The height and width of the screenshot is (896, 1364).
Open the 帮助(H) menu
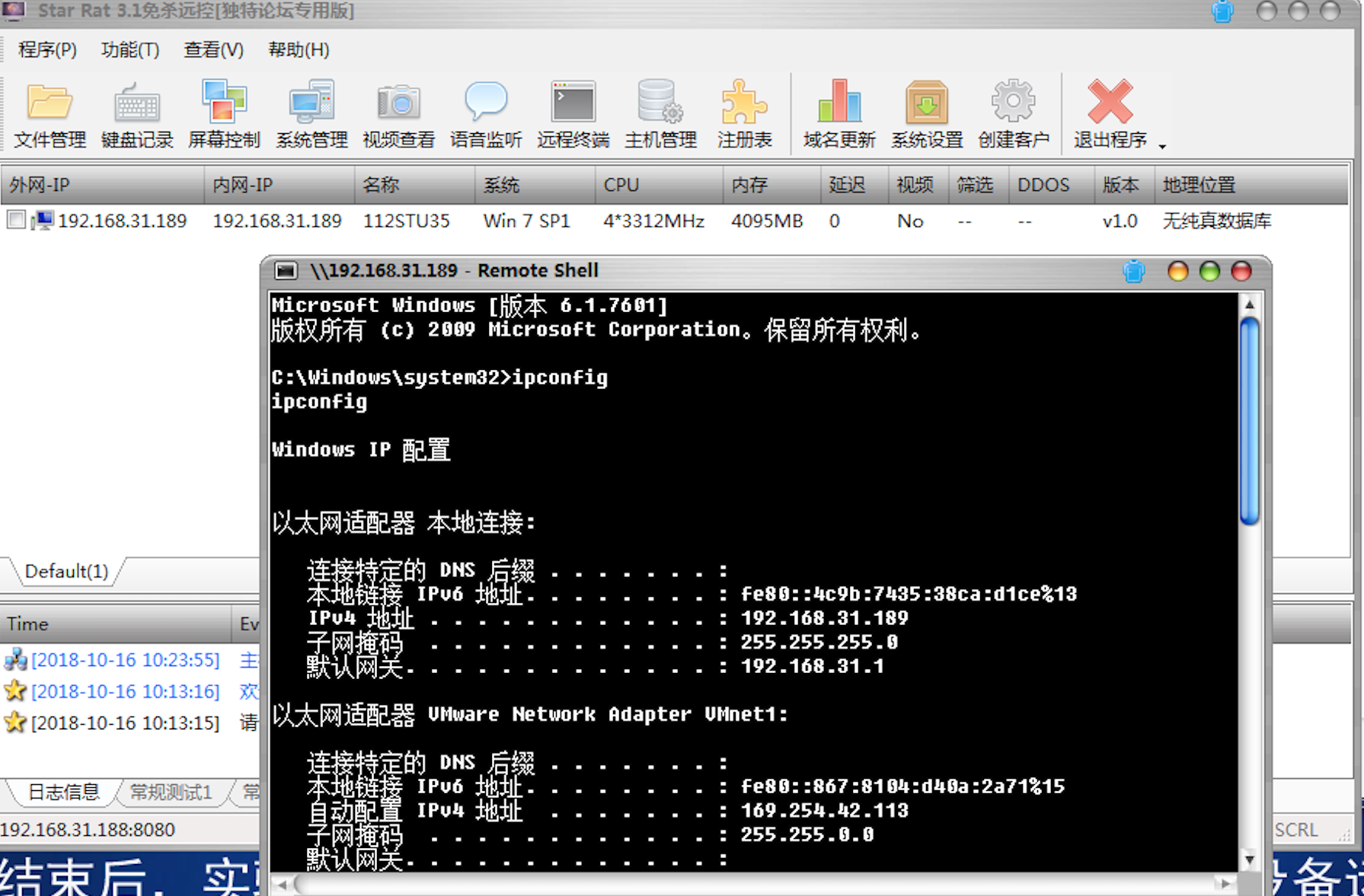coord(299,49)
